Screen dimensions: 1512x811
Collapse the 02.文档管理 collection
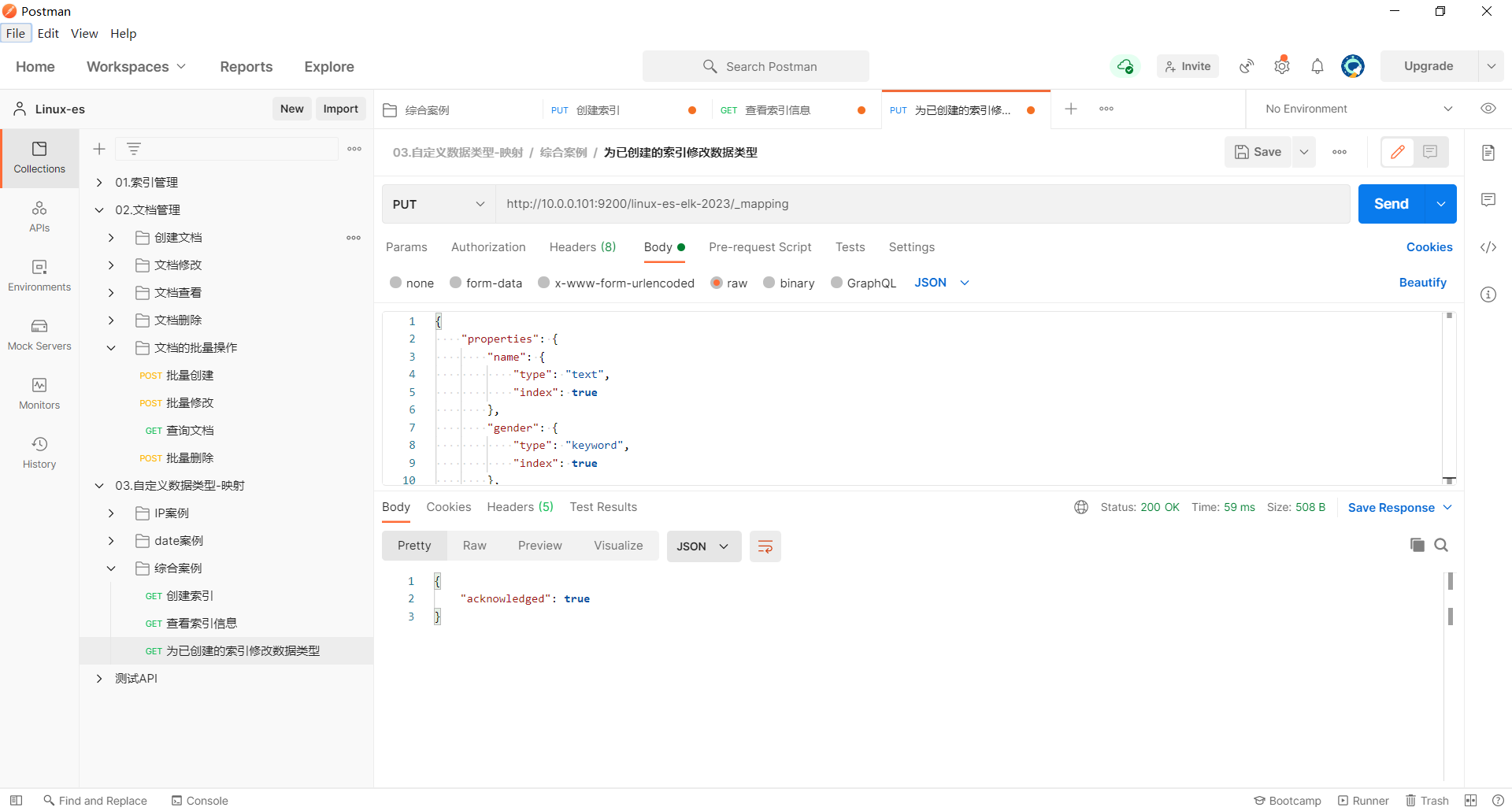pyautogui.click(x=99, y=210)
